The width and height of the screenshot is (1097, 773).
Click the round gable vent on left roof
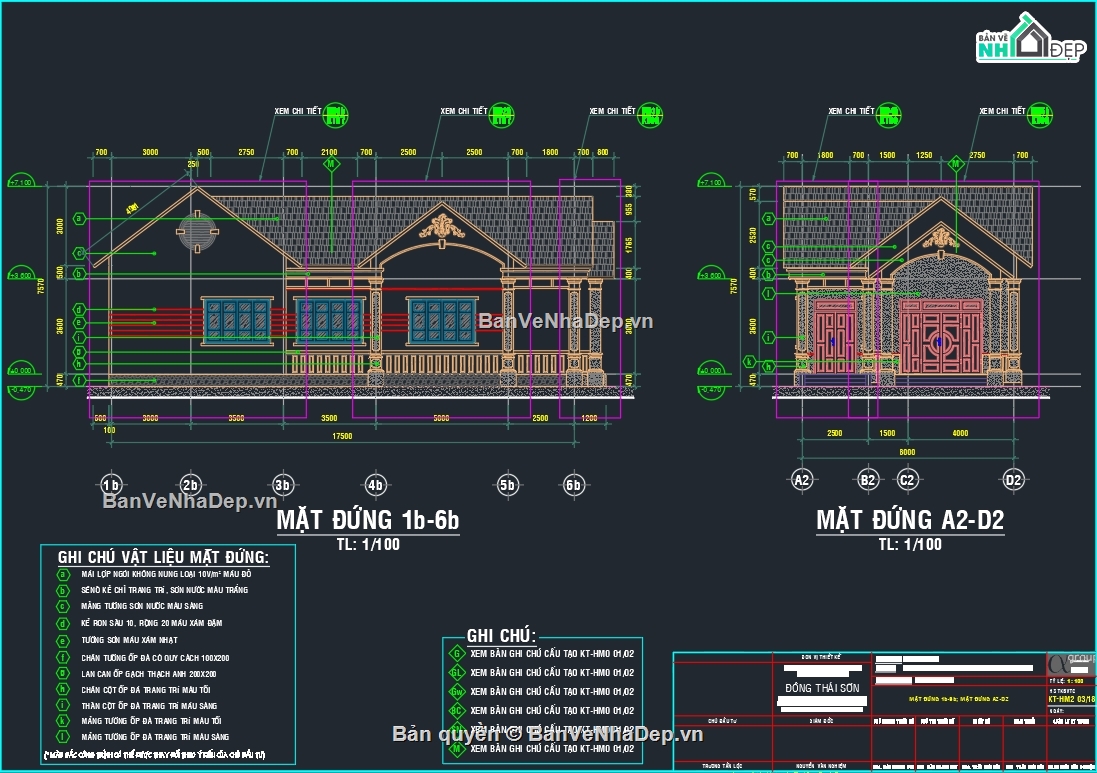[199, 232]
